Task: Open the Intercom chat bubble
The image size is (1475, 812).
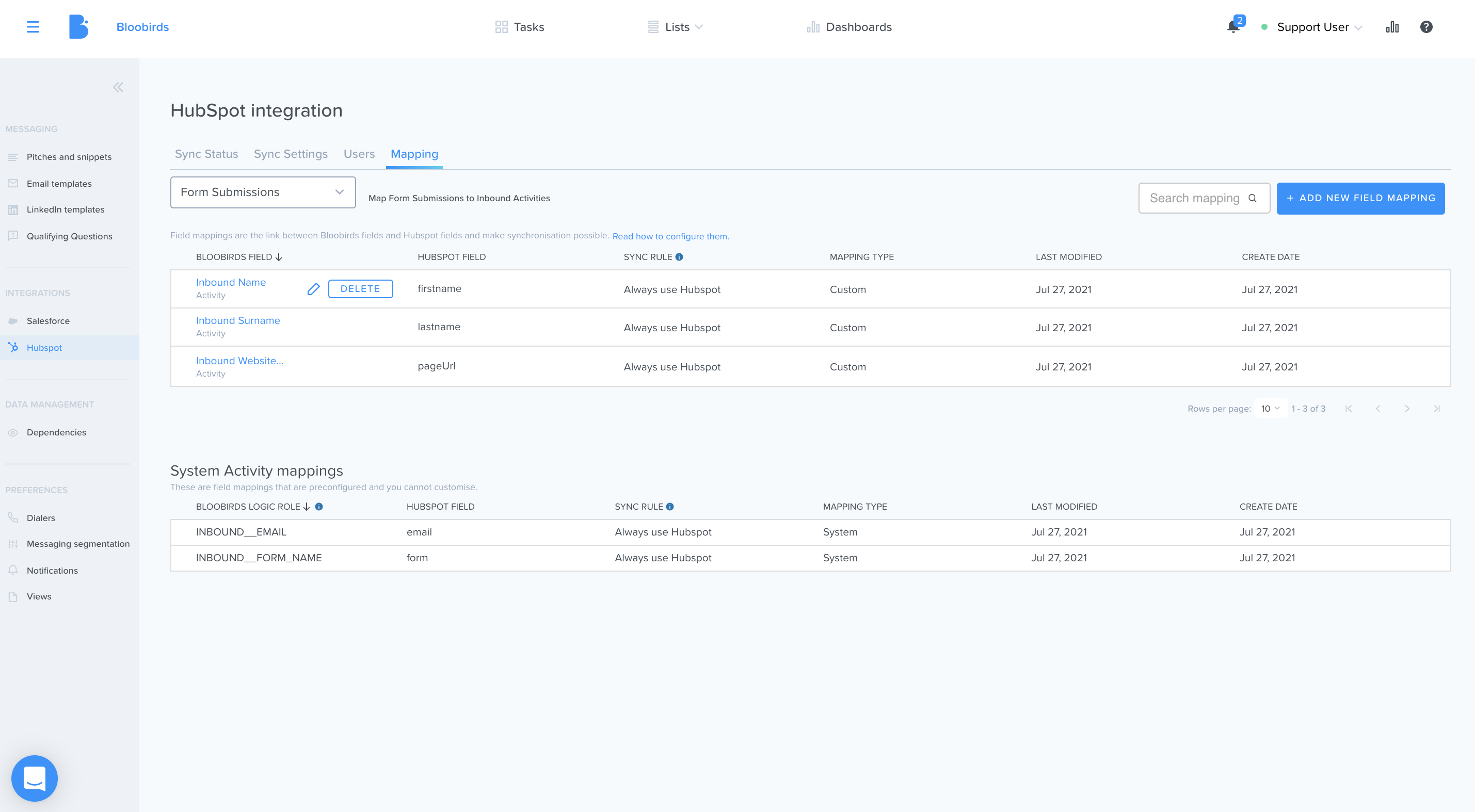Action: click(x=35, y=778)
